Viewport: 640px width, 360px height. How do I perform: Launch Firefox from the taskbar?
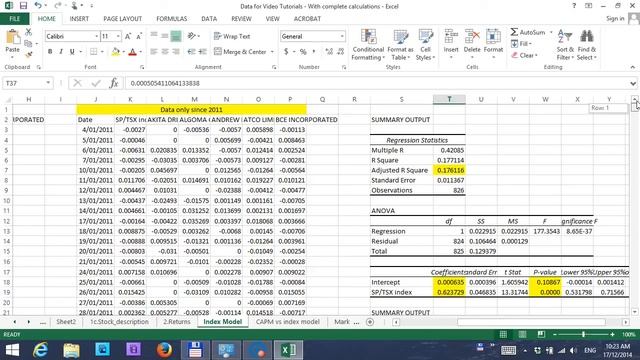164,350
